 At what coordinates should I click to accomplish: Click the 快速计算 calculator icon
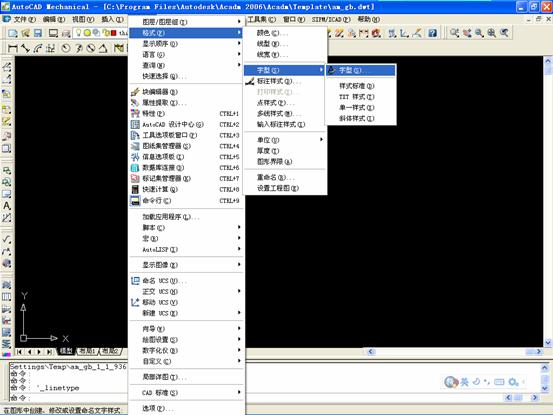135,189
